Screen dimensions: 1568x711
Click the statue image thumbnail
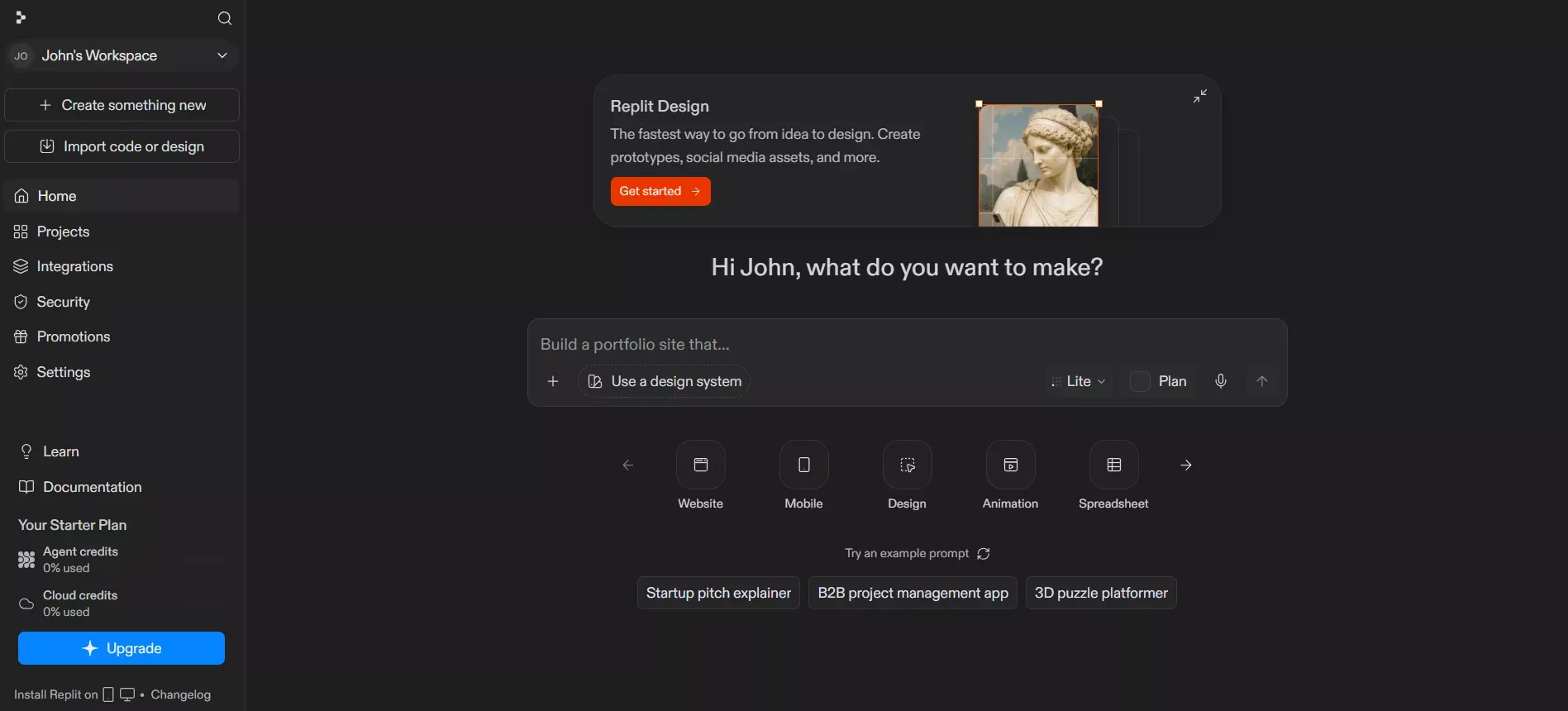(1039, 165)
